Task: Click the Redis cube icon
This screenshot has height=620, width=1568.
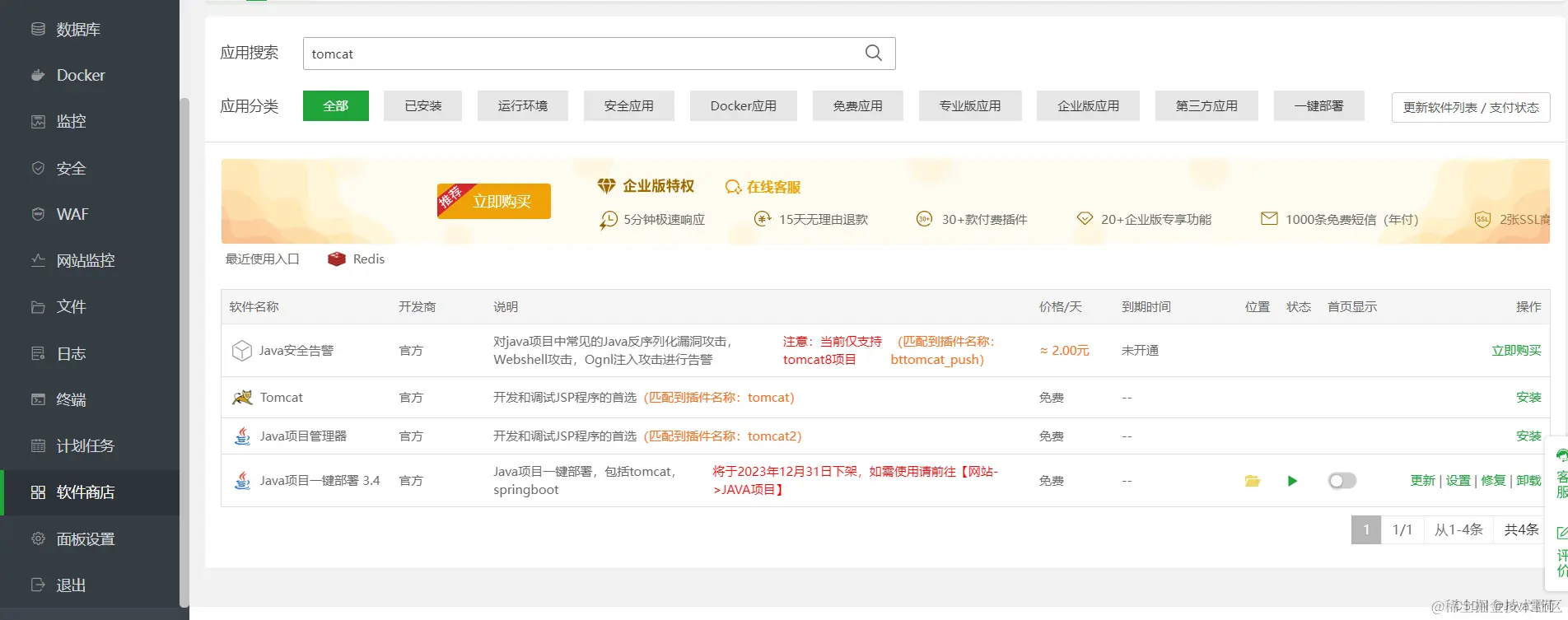Action: [x=336, y=259]
